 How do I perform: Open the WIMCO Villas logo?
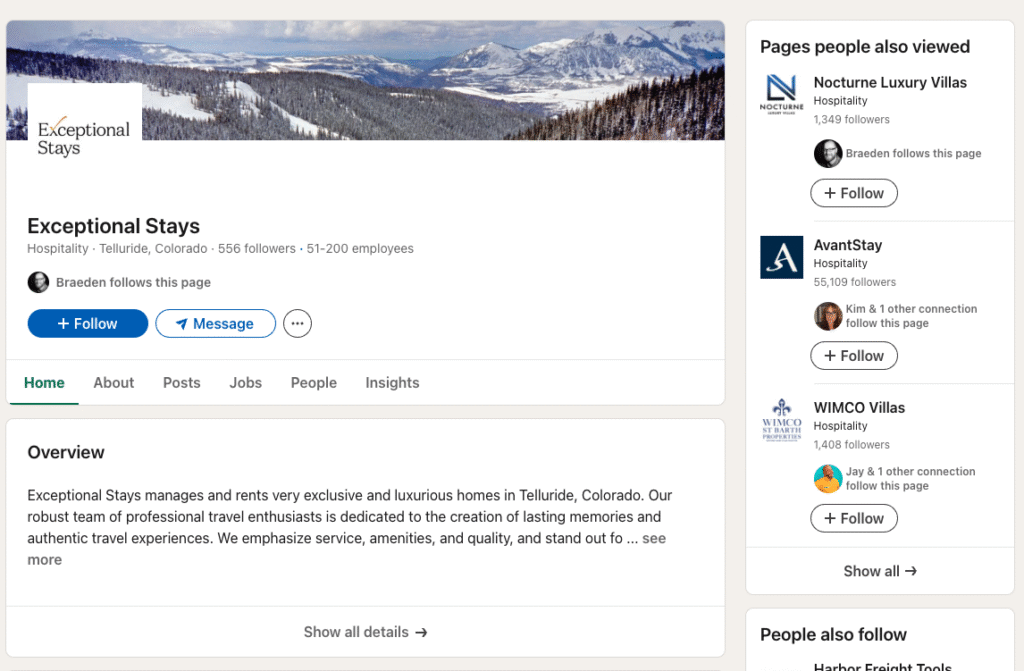781,420
